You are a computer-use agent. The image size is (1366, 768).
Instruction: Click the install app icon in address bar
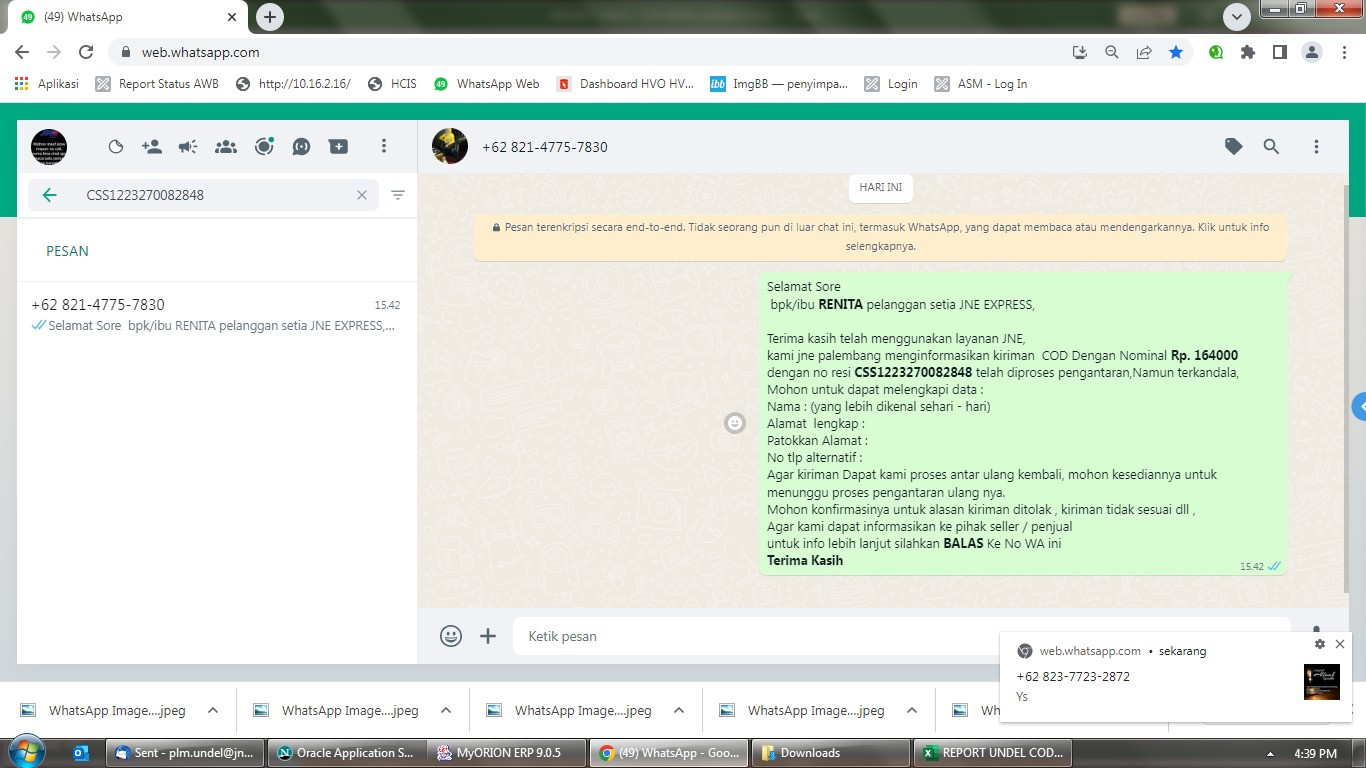pyautogui.click(x=1079, y=52)
